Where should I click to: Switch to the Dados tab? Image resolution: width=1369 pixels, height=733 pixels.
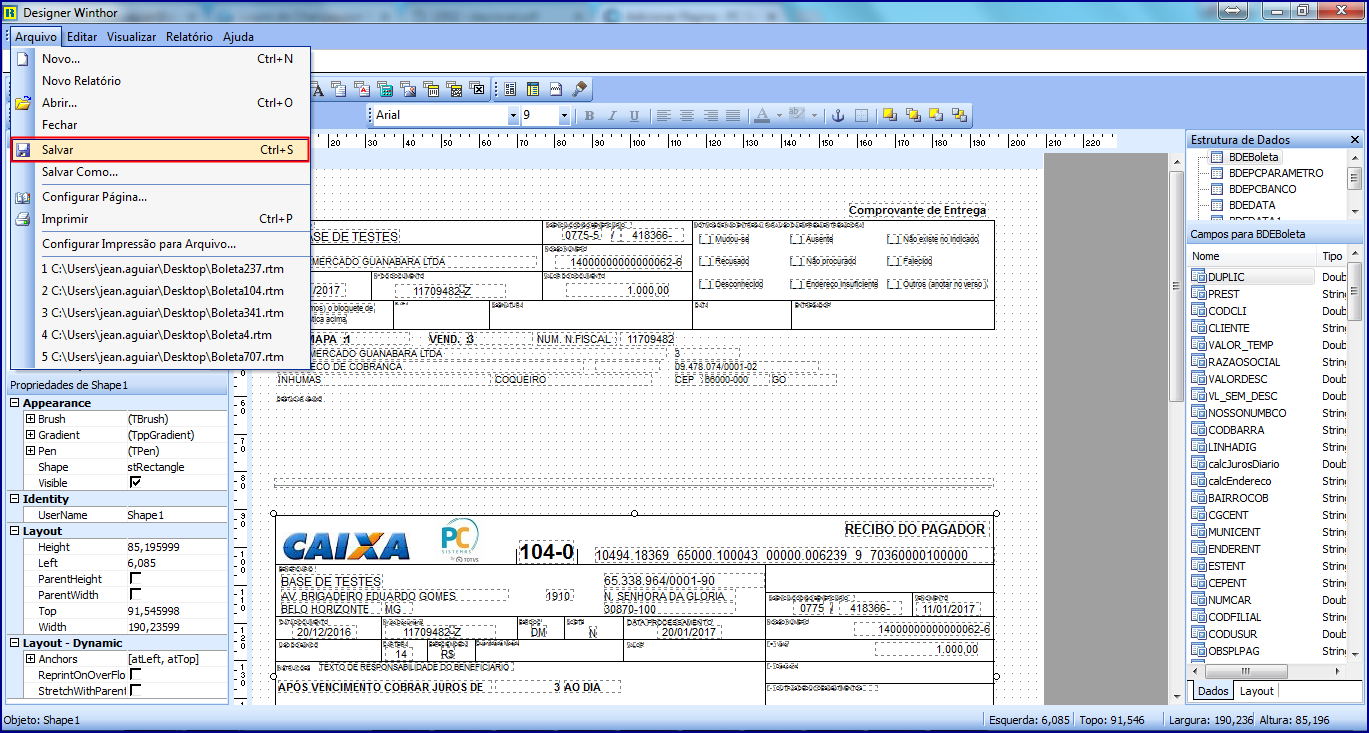click(1213, 691)
